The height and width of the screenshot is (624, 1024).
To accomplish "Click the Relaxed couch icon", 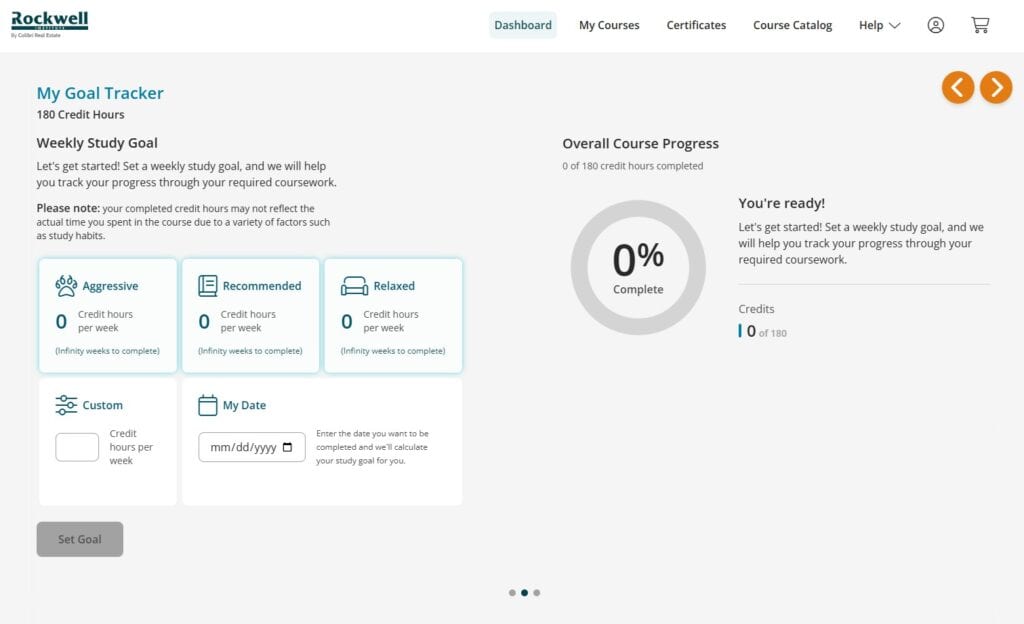I will click(x=354, y=286).
